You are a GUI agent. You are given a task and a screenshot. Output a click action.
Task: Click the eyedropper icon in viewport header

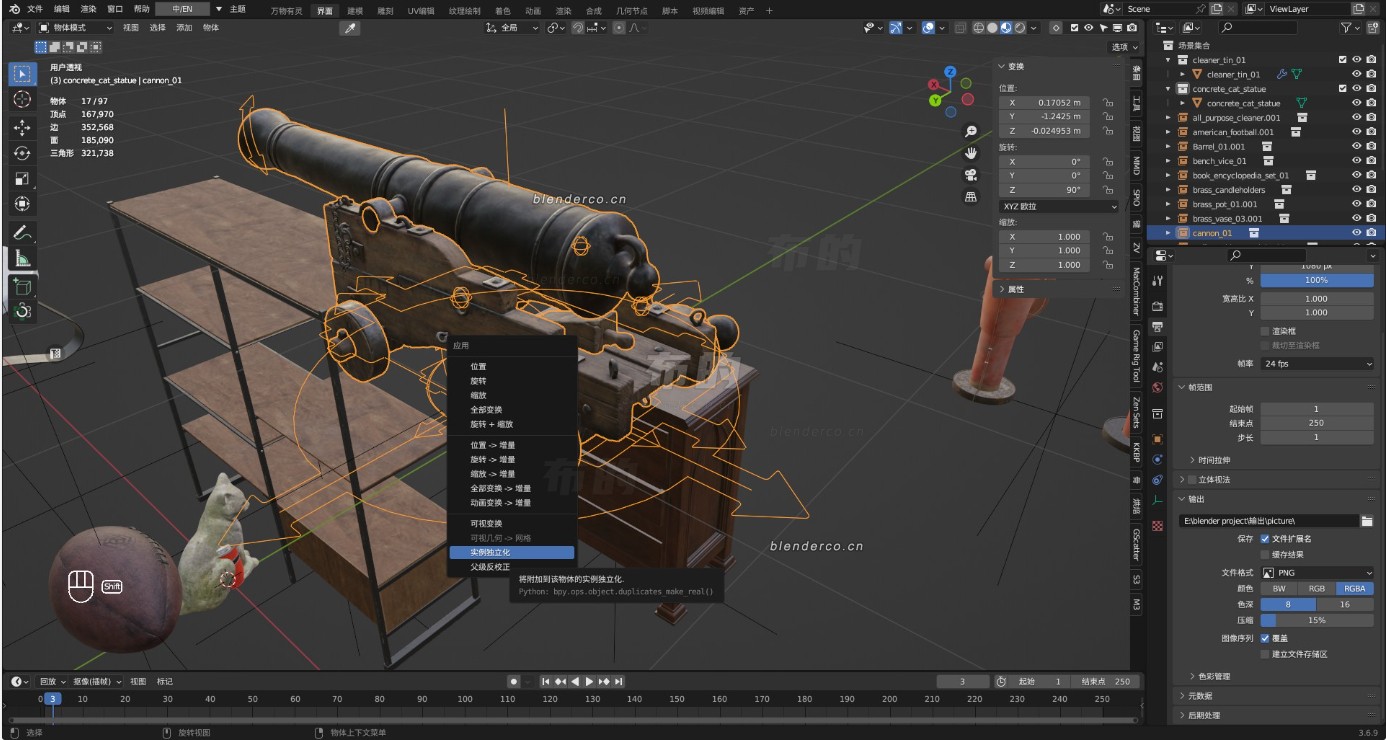[x=351, y=28]
